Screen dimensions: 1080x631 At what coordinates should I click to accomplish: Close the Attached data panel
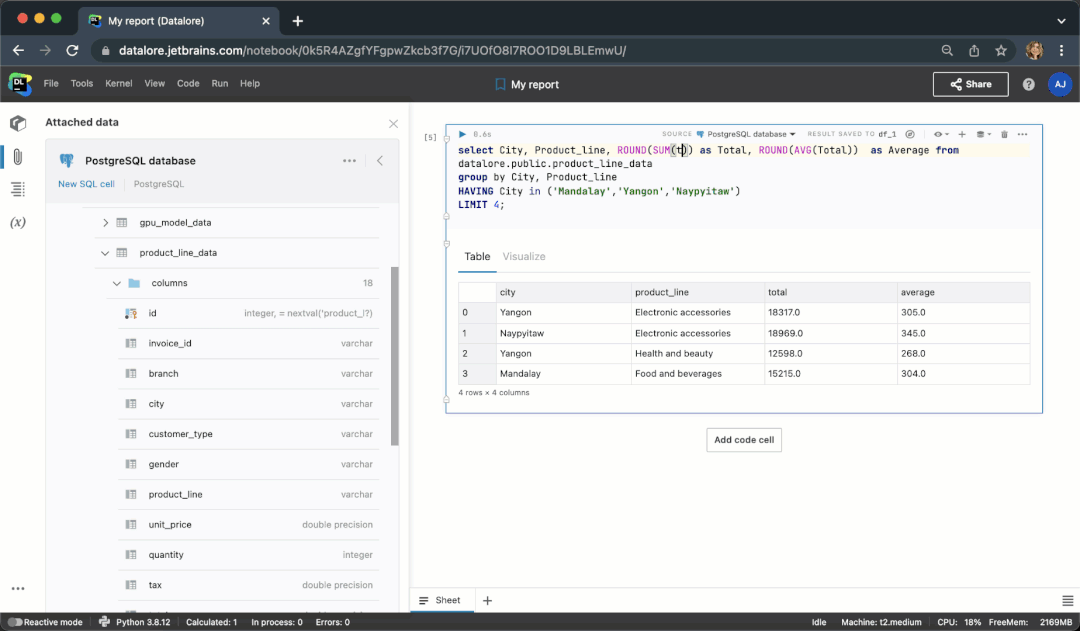pos(393,123)
